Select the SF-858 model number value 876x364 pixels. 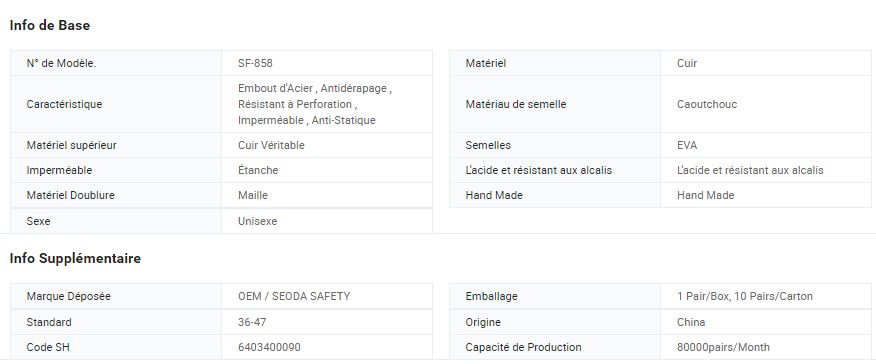[x=255, y=63]
